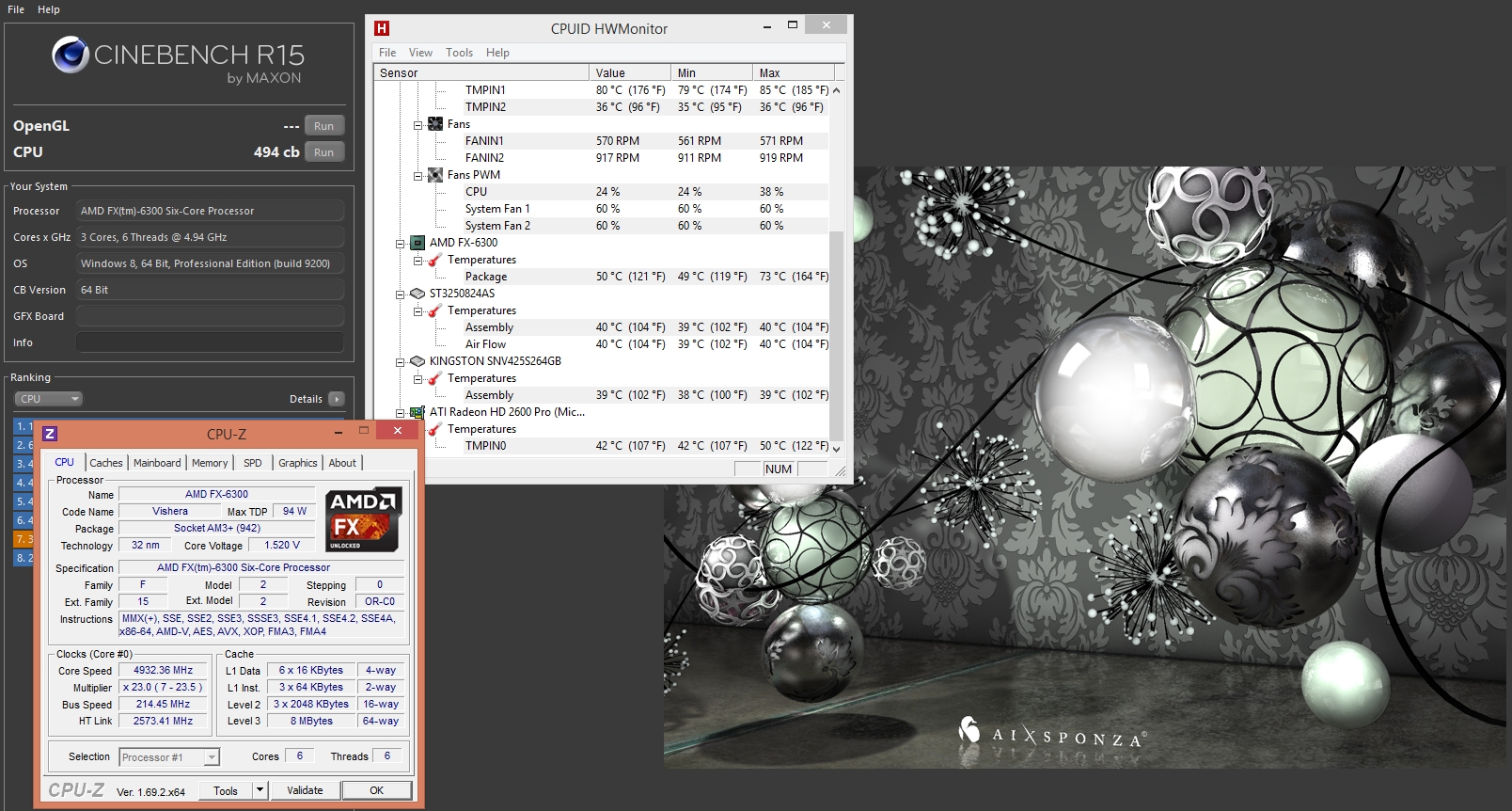Collapse the AMD FX-6300 tree node
The image size is (1512, 811).
point(401,243)
